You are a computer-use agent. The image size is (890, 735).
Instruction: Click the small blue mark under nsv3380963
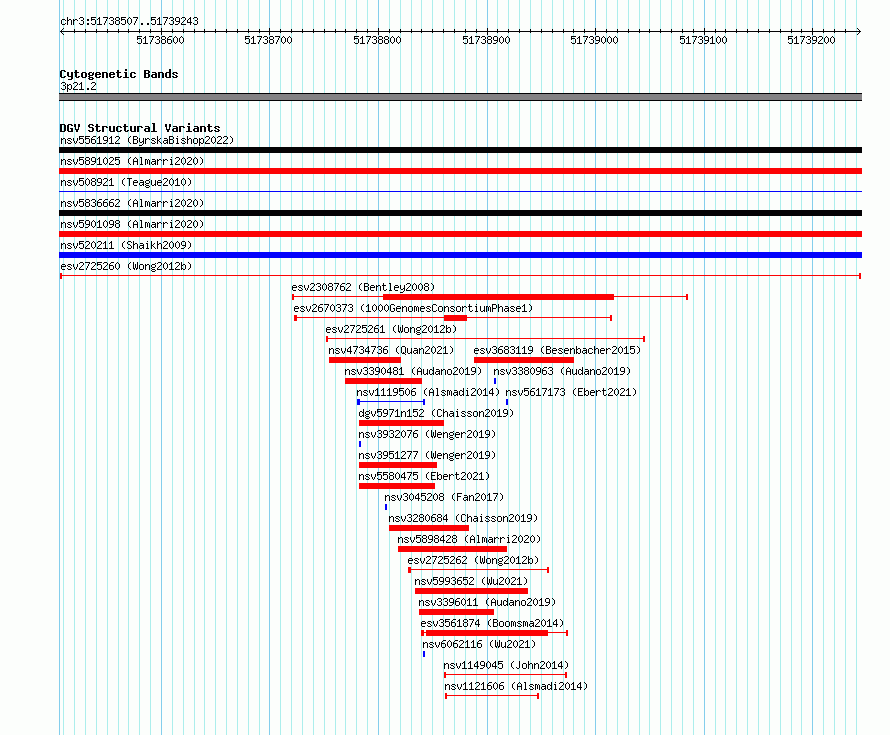(495, 381)
